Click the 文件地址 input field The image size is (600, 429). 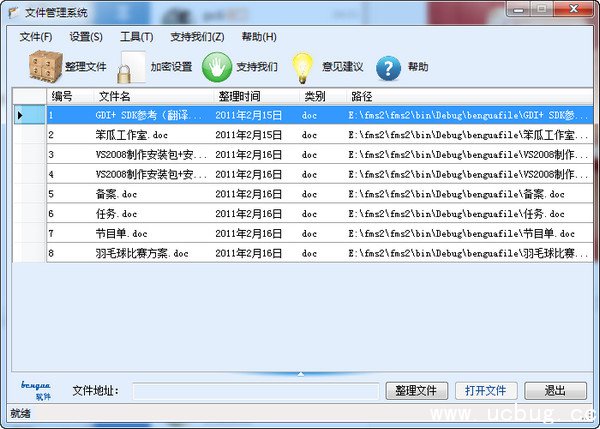point(256,390)
